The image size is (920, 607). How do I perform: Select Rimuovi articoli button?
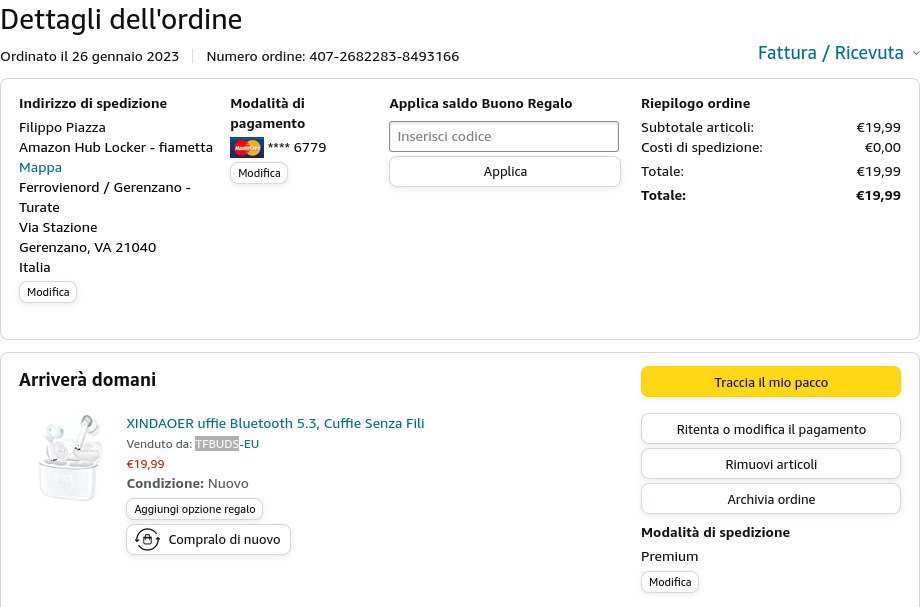tap(770, 464)
